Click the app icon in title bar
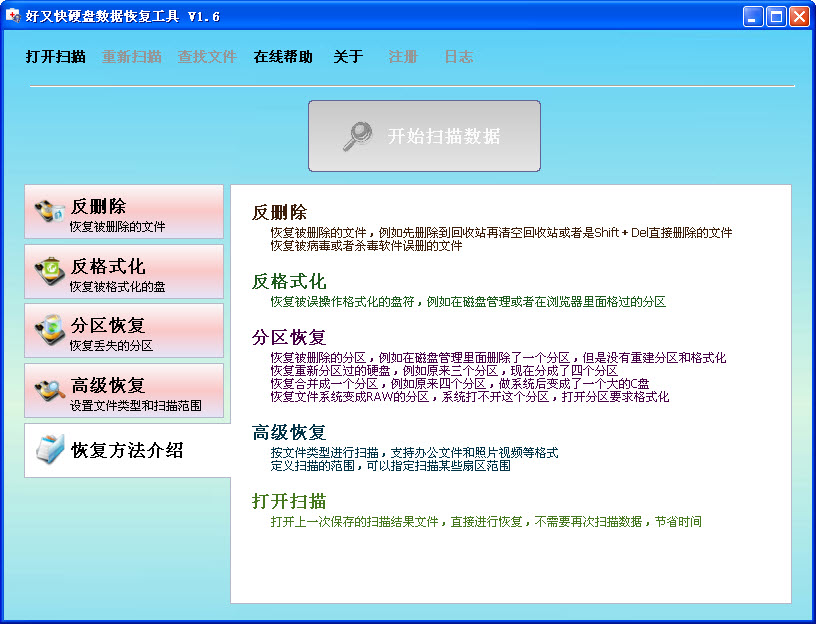Image resolution: width=816 pixels, height=624 pixels. pos(14,17)
